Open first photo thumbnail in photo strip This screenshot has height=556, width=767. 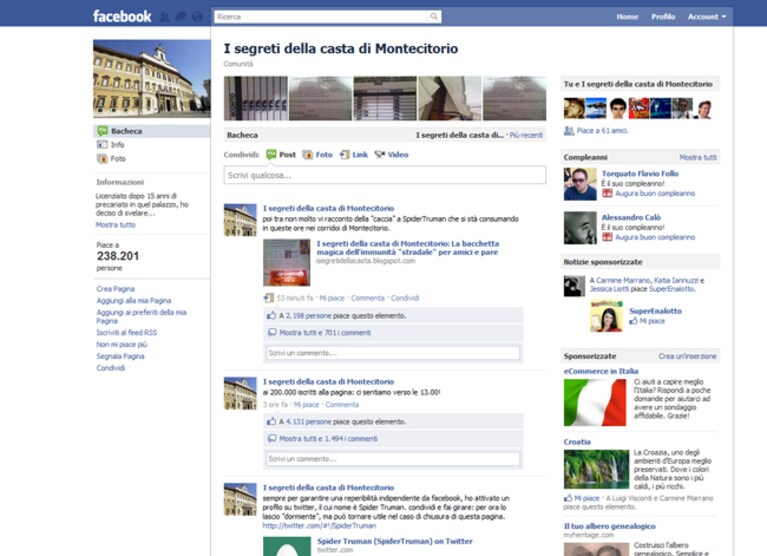point(256,98)
